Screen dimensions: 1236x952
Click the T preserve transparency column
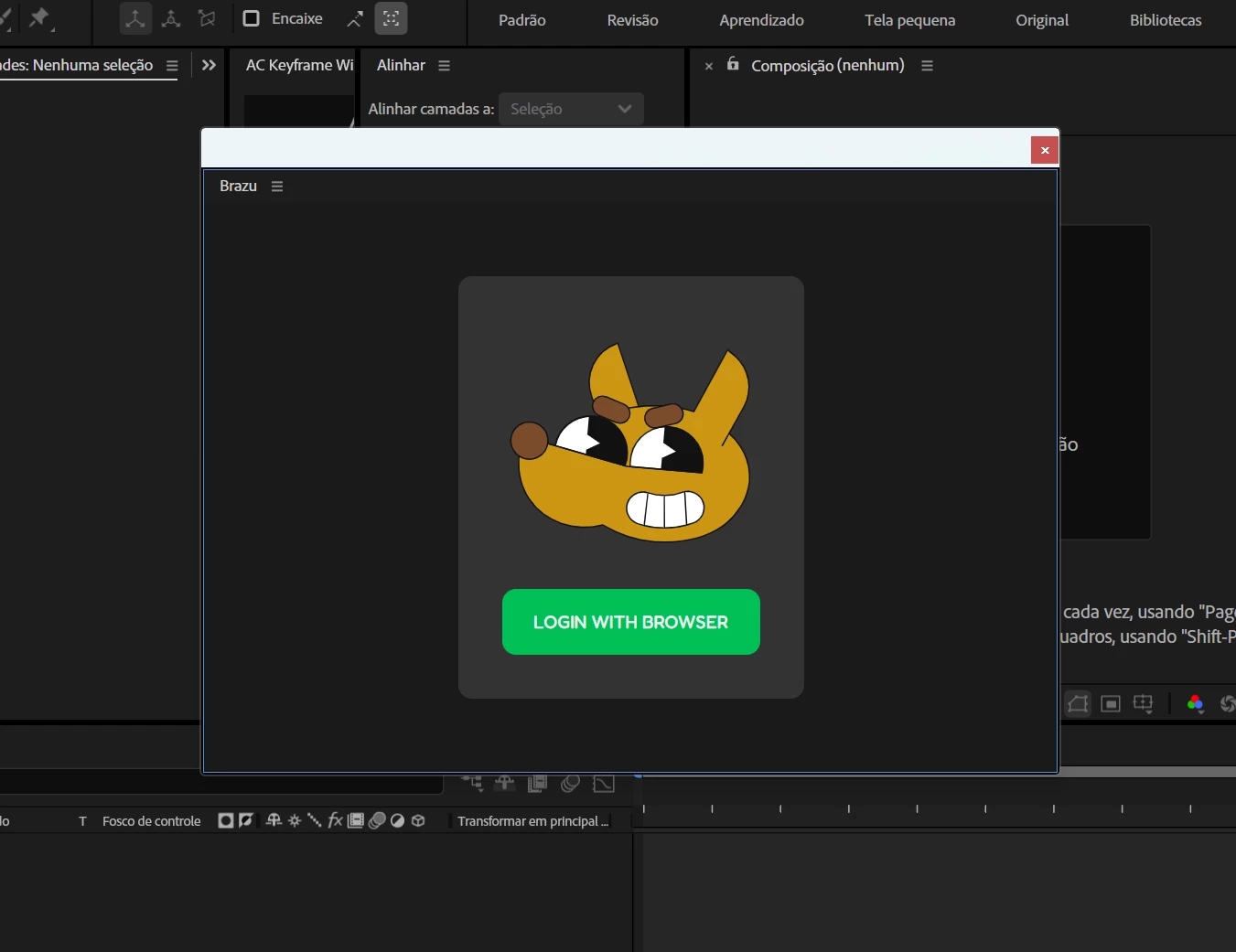(82, 821)
